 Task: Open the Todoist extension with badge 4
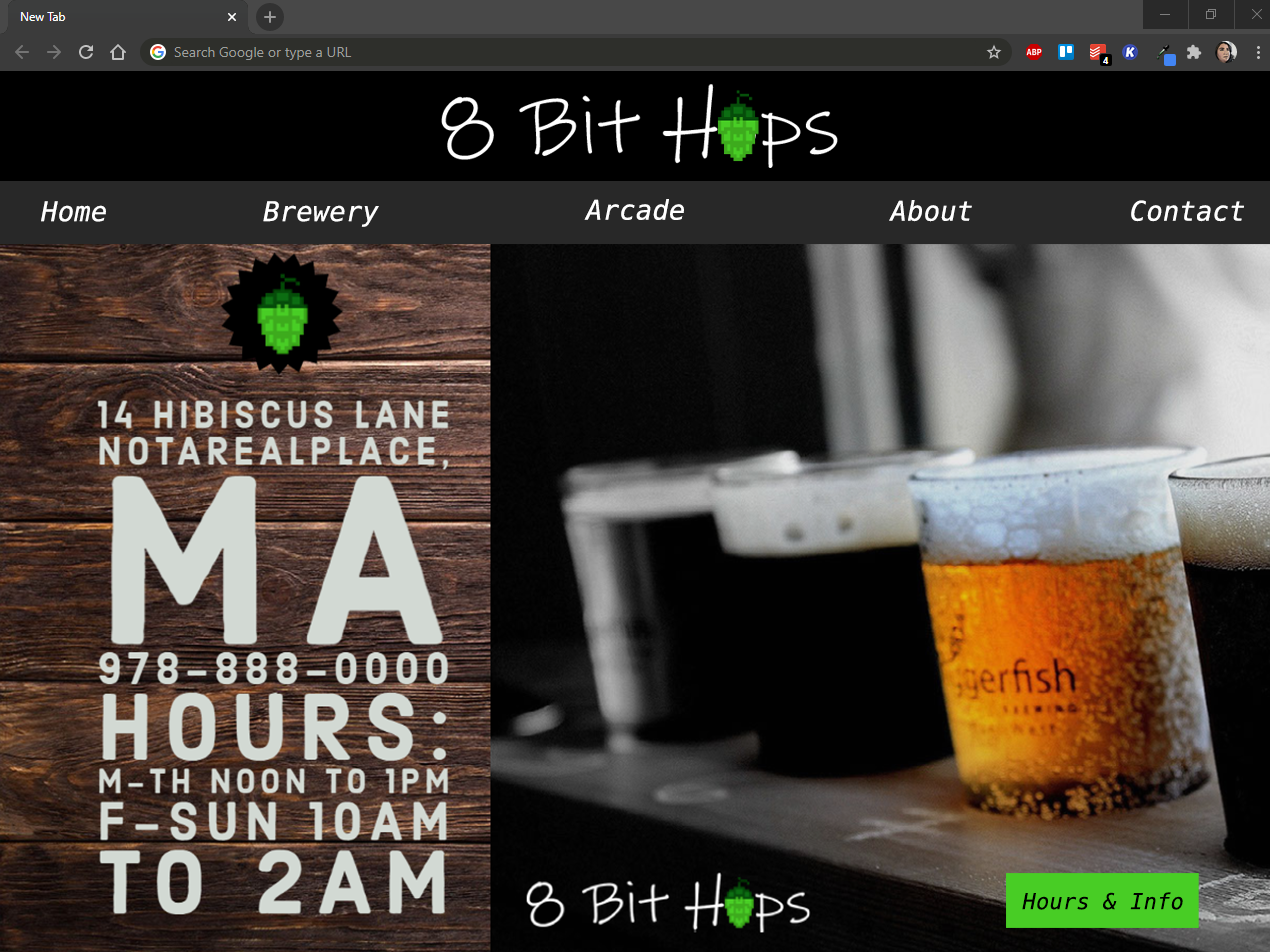point(1098,52)
